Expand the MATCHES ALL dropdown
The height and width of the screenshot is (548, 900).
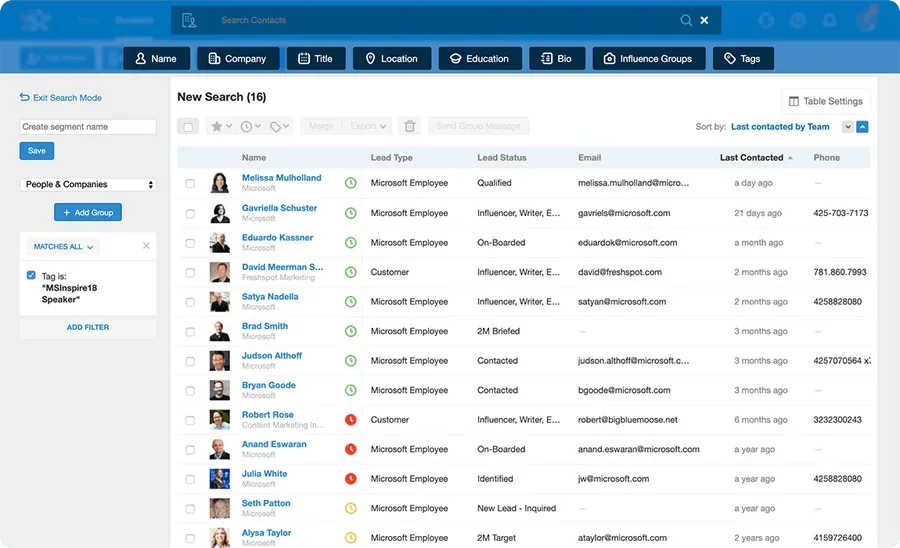click(65, 246)
